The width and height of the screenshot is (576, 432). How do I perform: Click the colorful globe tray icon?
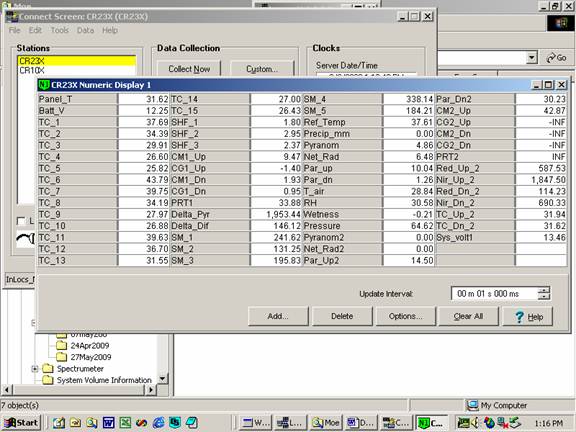pyautogui.click(x=489, y=423)
